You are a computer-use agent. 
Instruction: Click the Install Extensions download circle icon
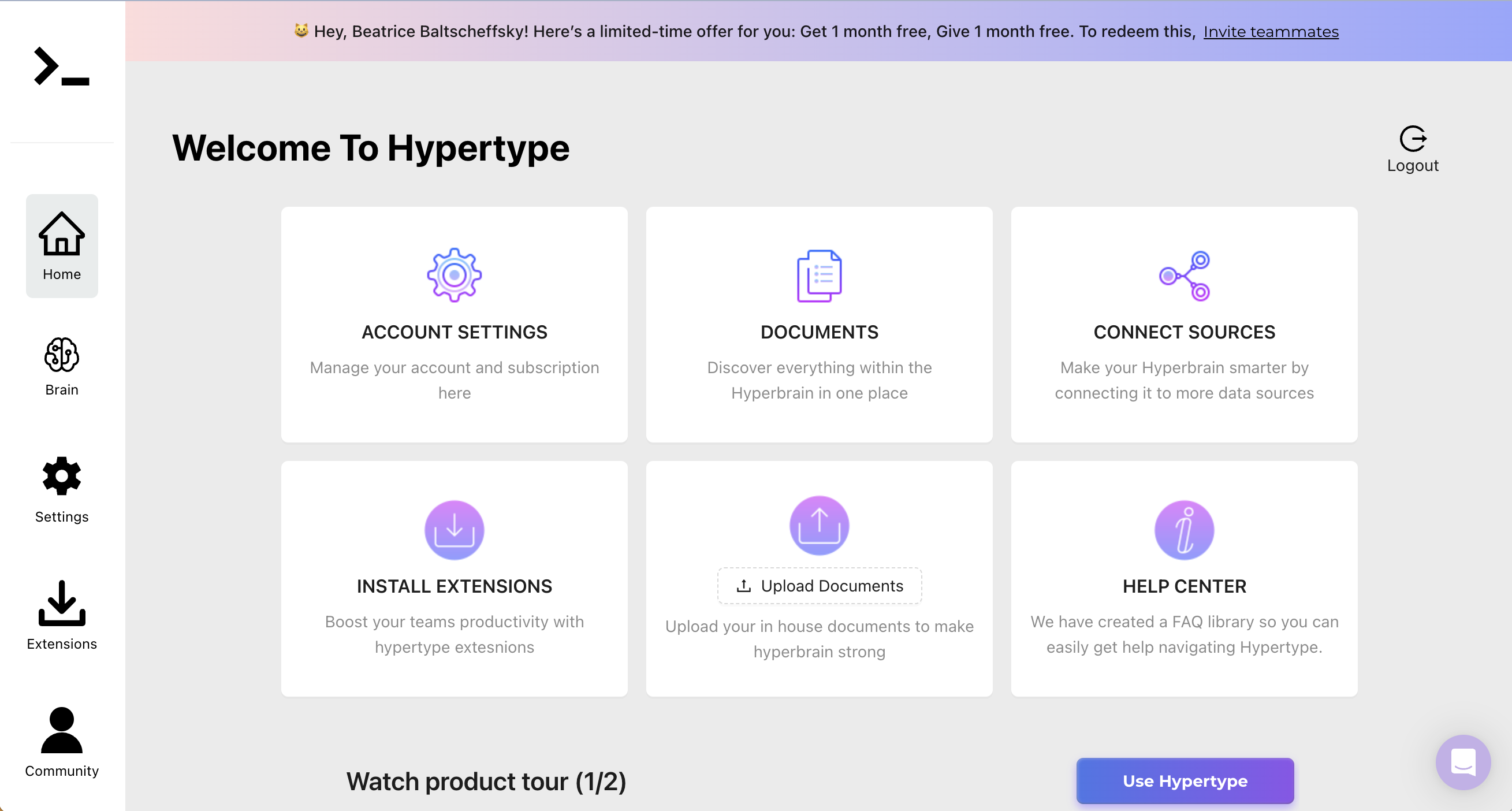[455, 530]
